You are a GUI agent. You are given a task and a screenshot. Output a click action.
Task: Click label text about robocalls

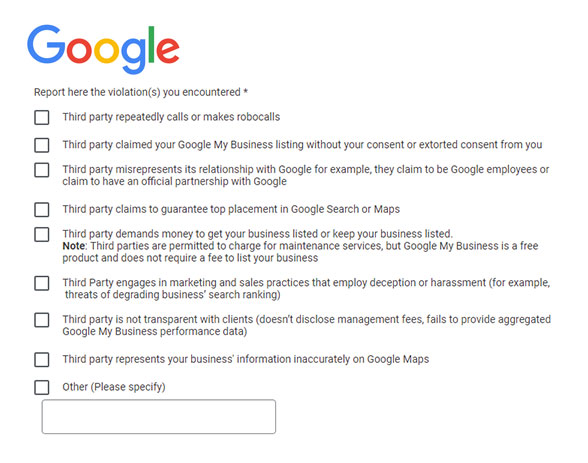click(171, 117)
